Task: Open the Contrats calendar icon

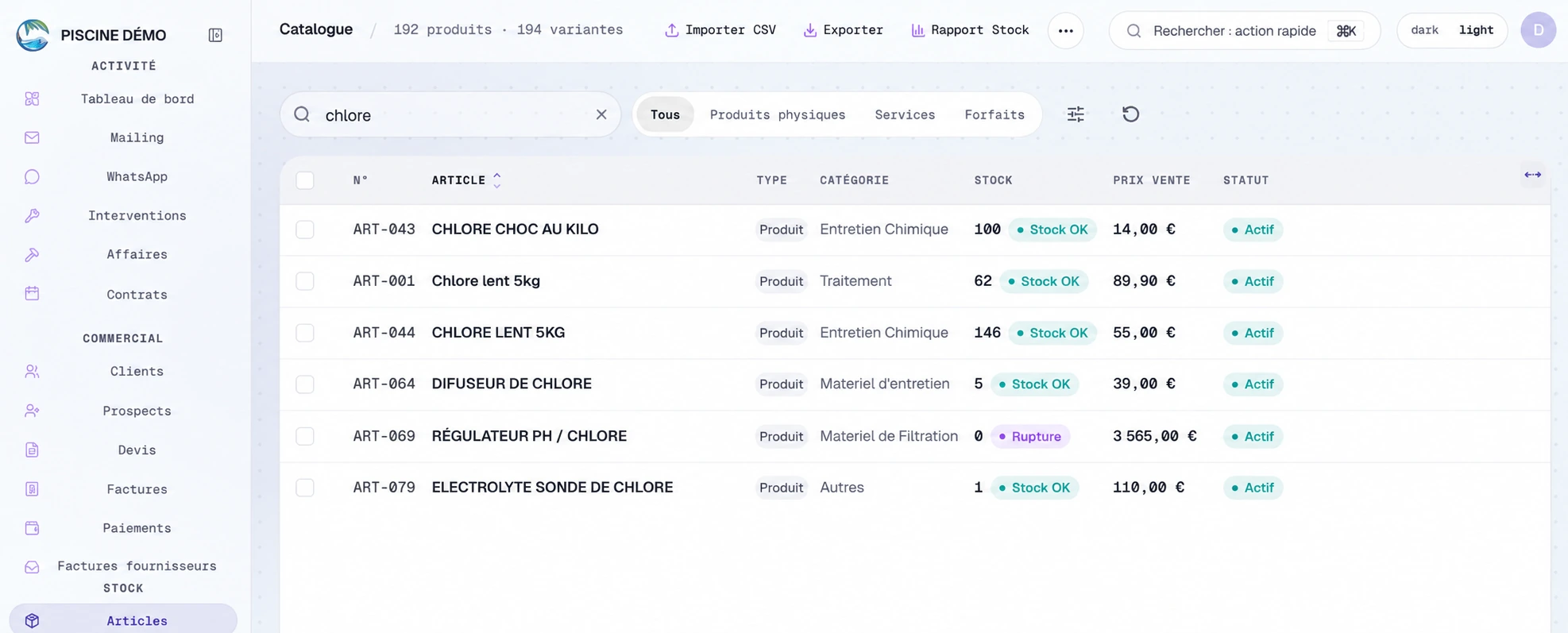Action: [32, 294]
